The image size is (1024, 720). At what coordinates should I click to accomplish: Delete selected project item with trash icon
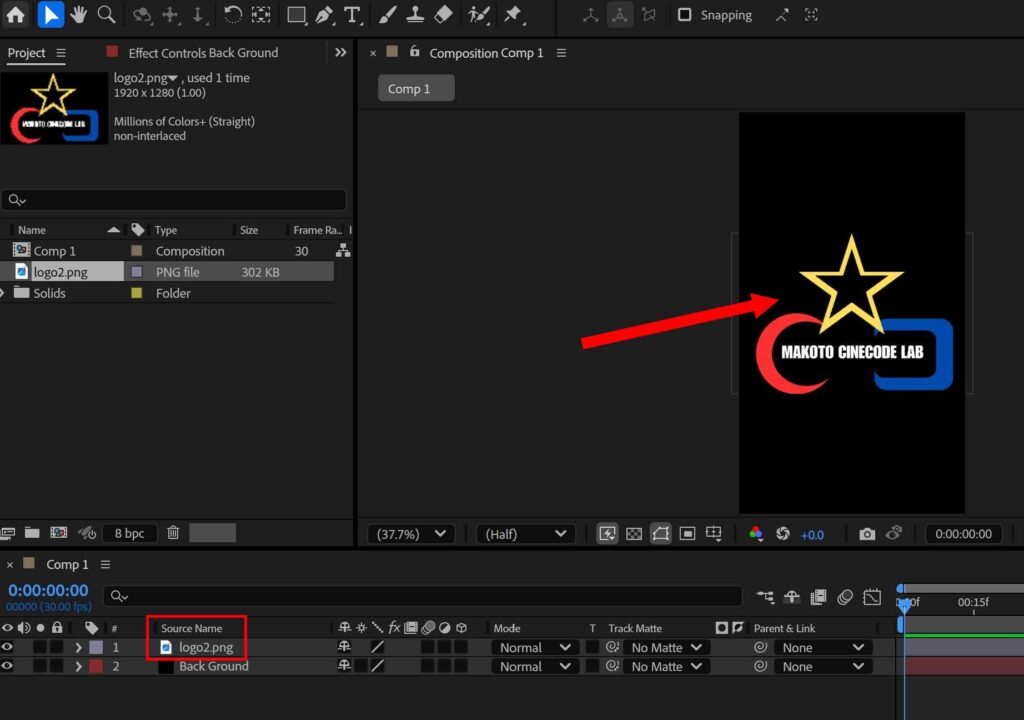pos(173,532)
